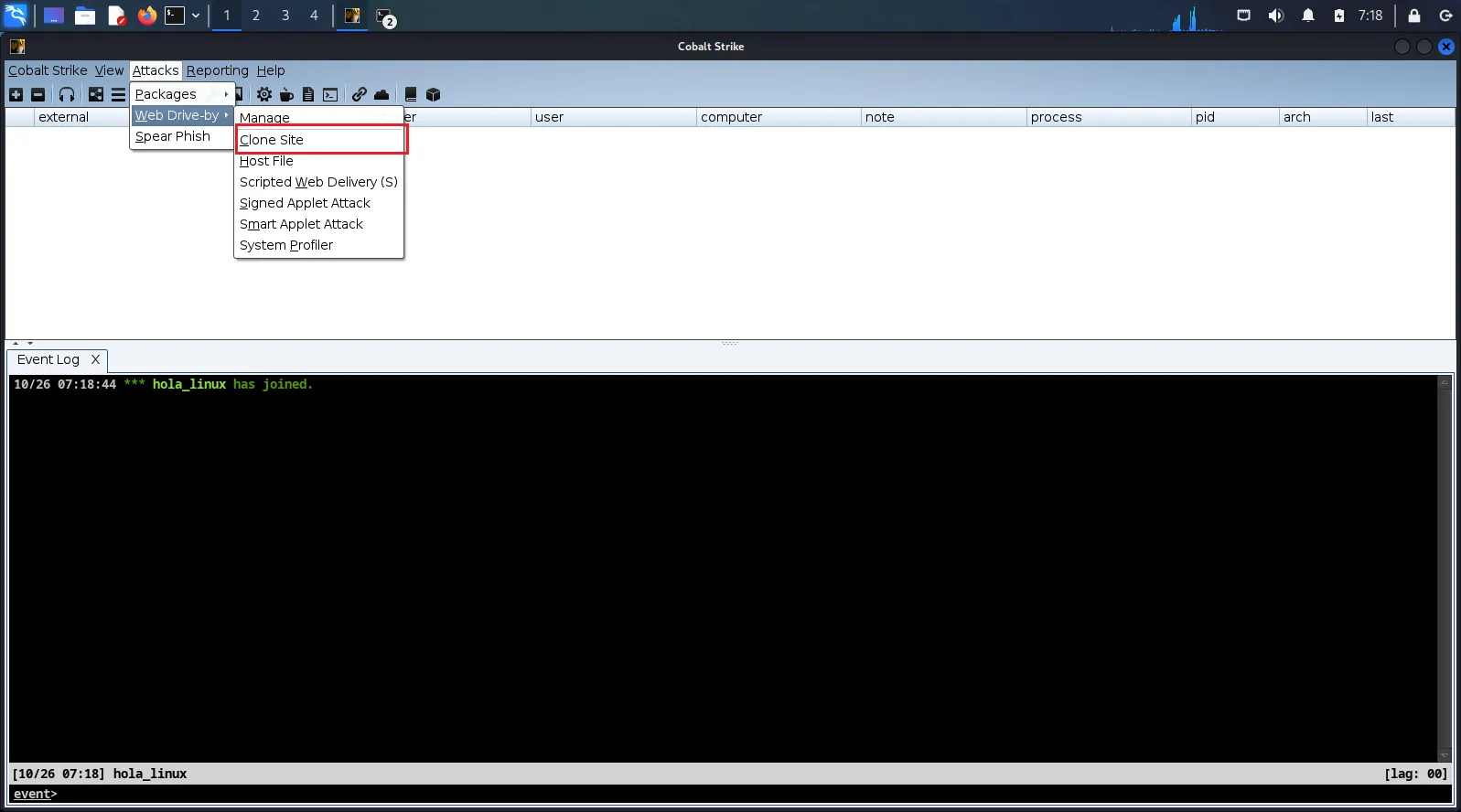Select System Profiler menu entry
1461x812 pixels.
point(285,245)
